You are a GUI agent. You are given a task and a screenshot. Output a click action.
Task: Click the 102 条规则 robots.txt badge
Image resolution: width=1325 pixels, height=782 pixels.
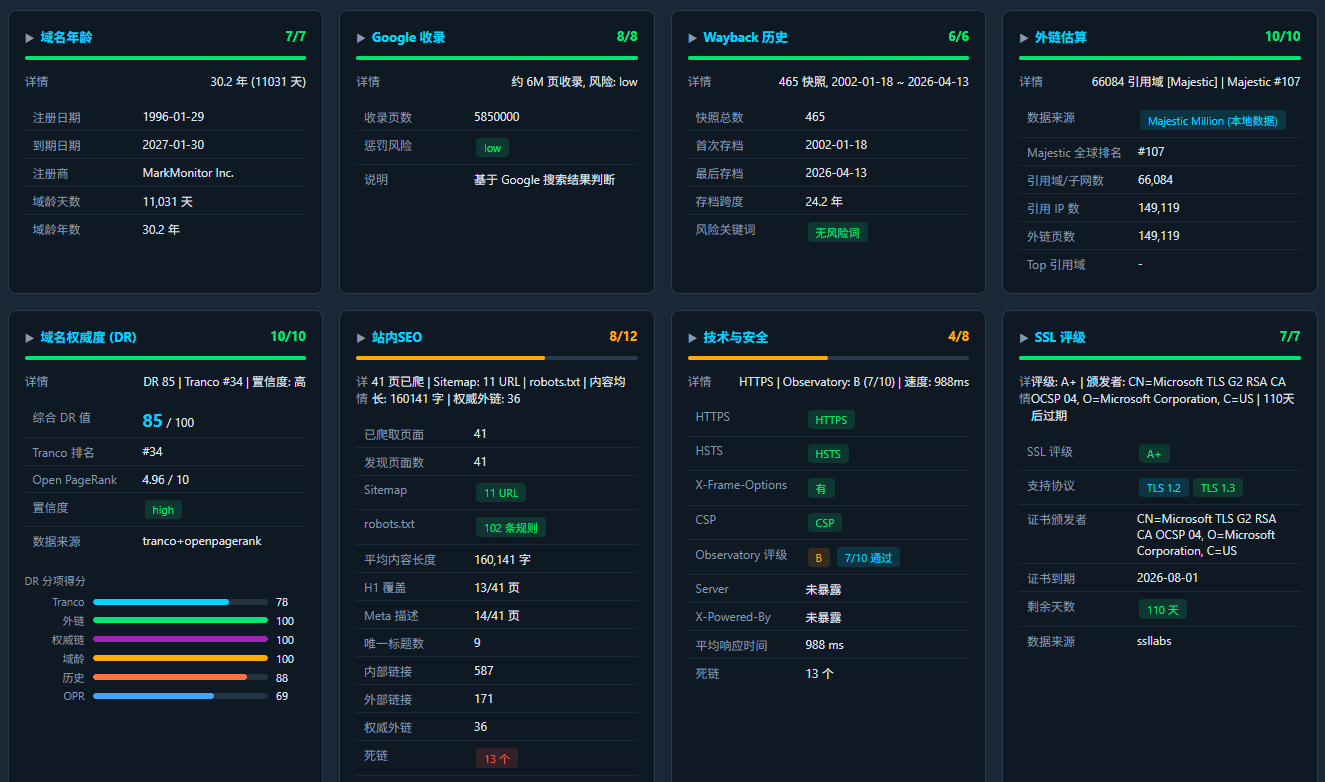tap(511, 528)
